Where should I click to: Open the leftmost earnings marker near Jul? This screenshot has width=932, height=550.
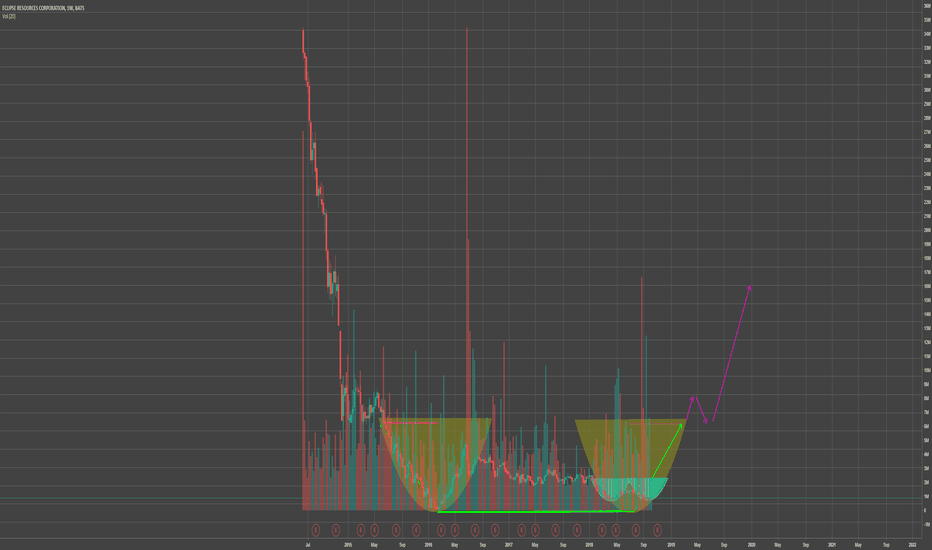[316, 530]
